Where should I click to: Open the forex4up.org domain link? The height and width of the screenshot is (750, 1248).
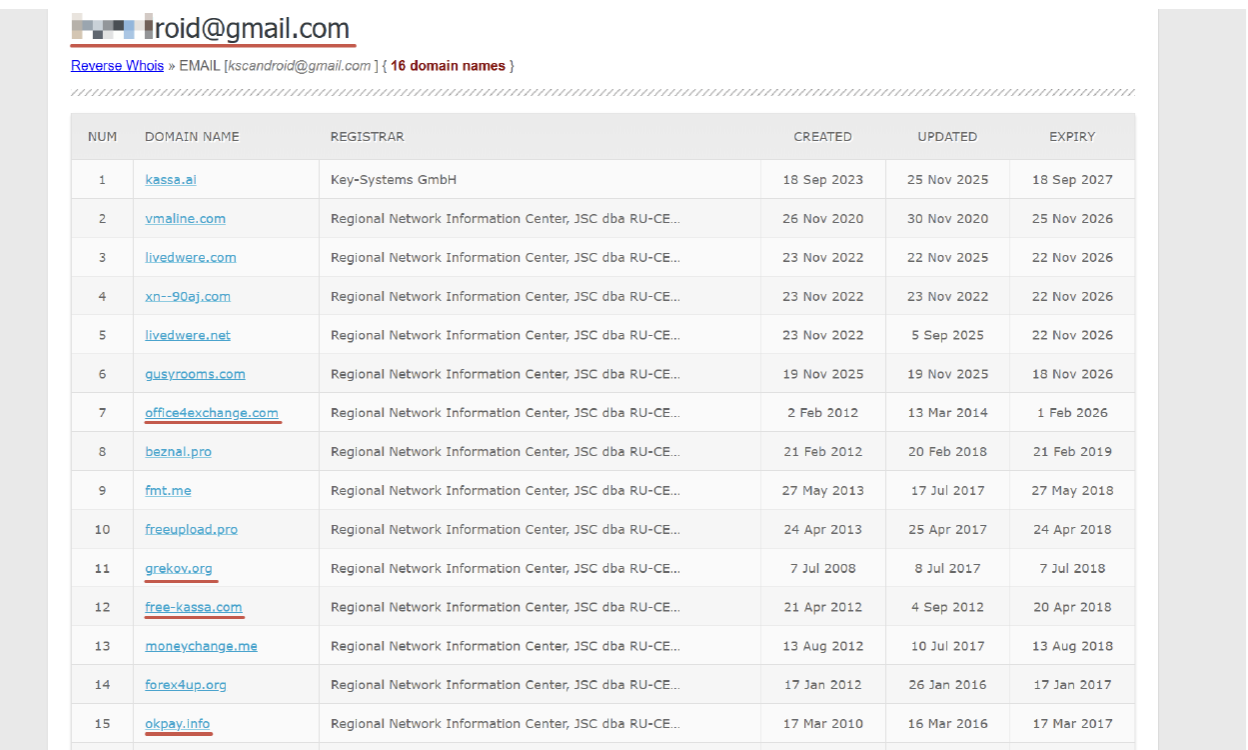[x=185, y=685]
